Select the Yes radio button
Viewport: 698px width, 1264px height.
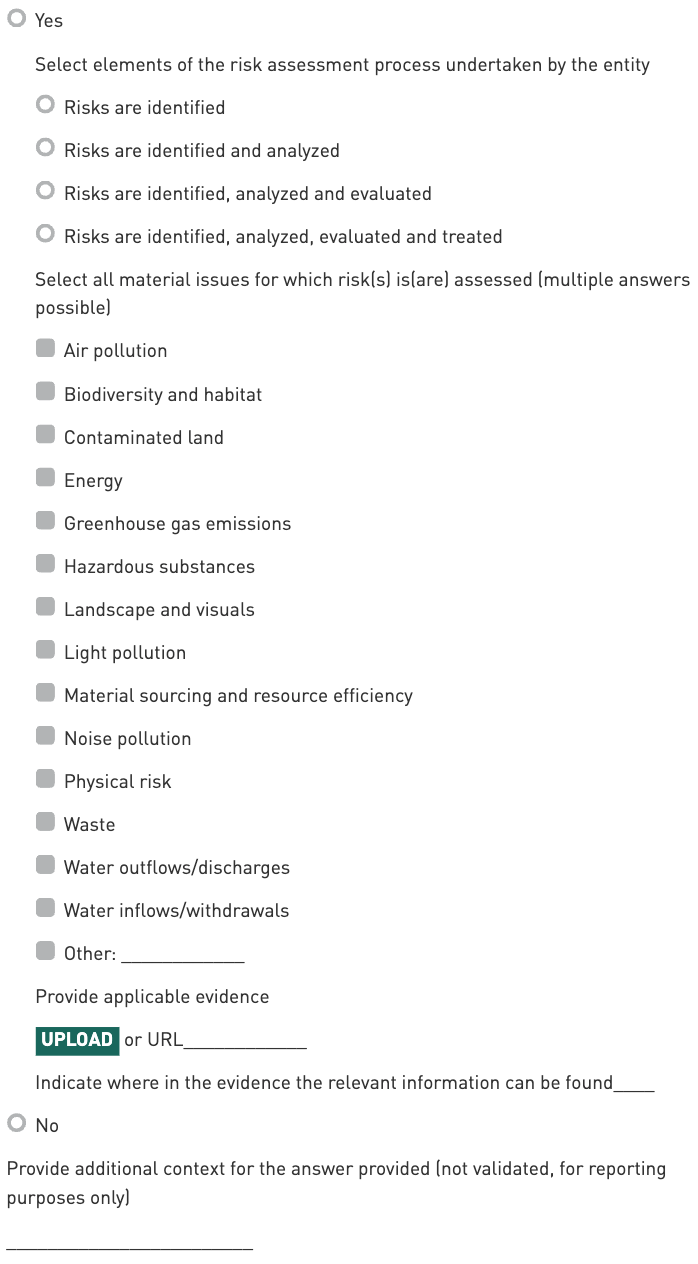point(16,19)
